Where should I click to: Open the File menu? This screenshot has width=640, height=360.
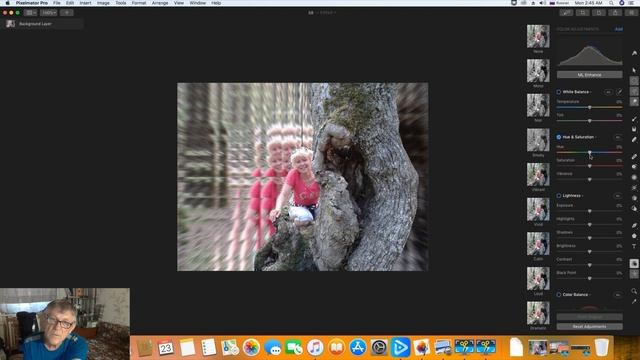coord(57,3)
